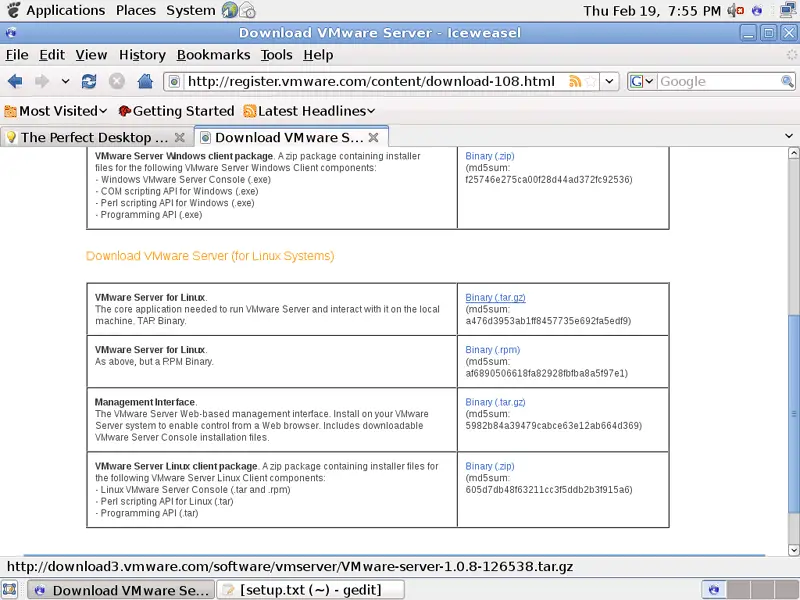Switch to Download VMware Server taskbar button
Viewport: 800px width, 600px height.
coord(121,590)
